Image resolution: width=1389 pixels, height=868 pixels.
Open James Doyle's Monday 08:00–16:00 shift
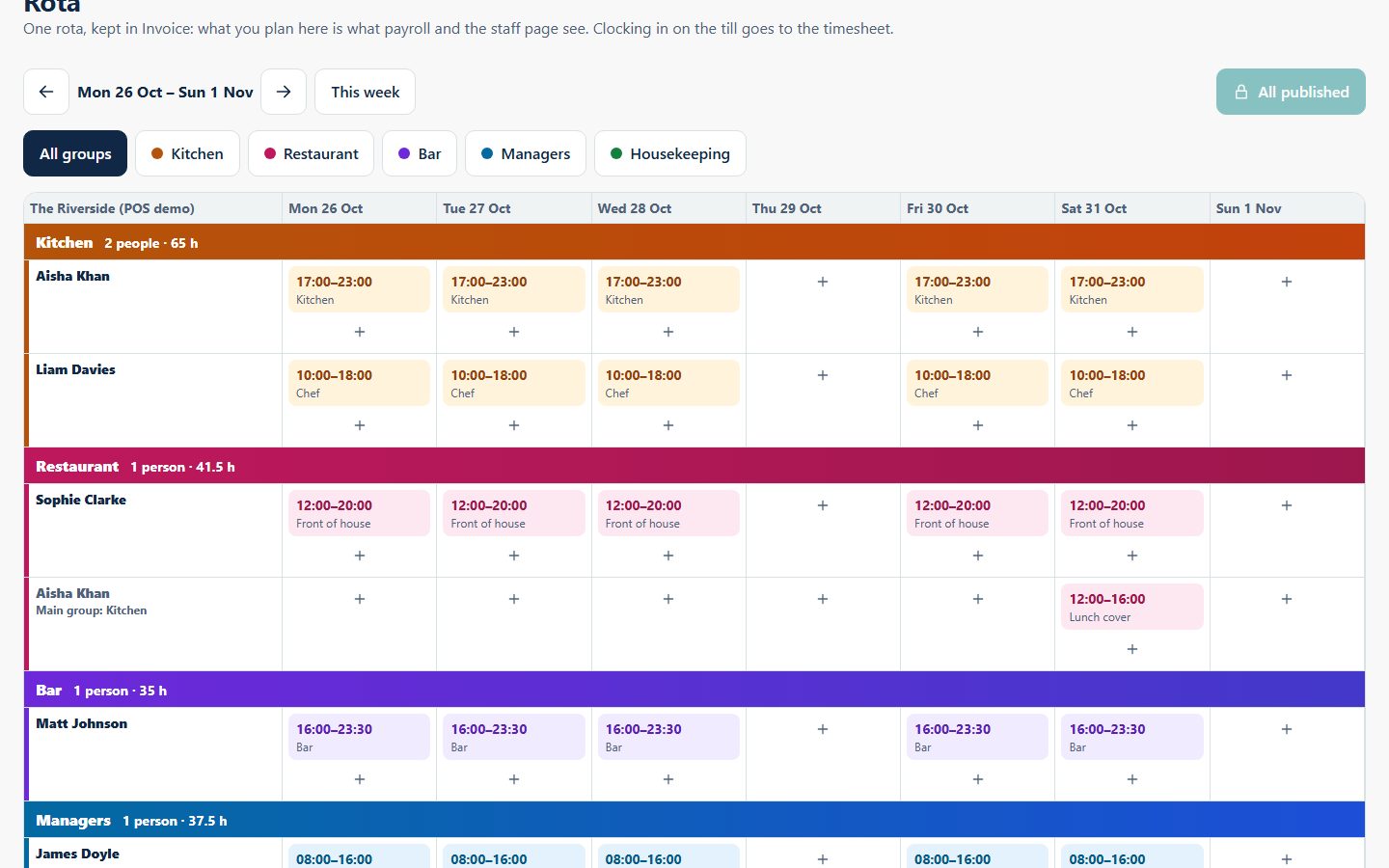coord(360,856)
